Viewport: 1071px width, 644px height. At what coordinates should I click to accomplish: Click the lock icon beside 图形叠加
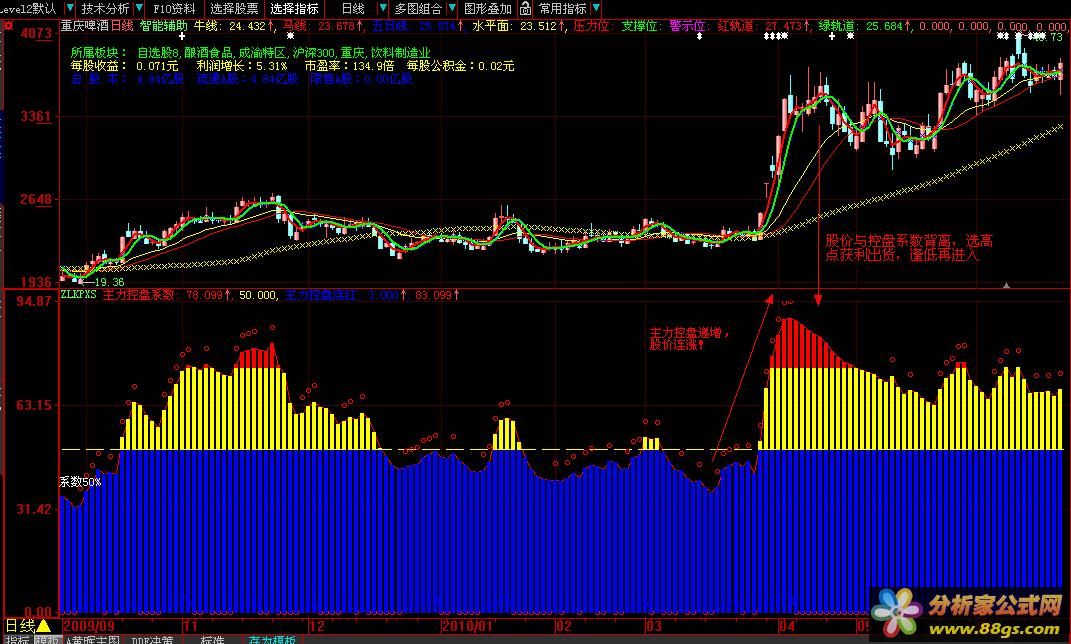[525, 9]
